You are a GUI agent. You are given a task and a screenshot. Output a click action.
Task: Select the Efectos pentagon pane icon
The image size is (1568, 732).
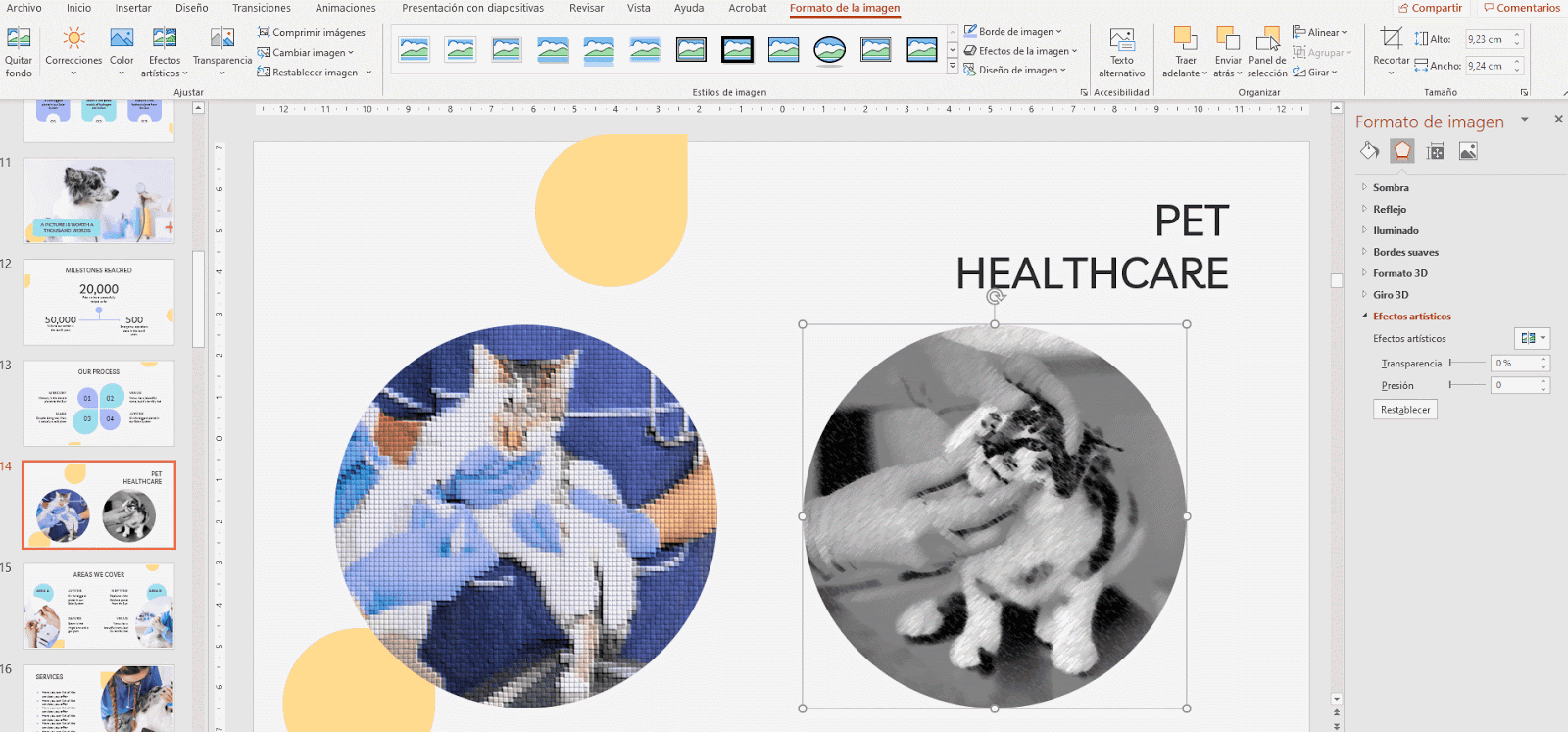[1402, 151]
